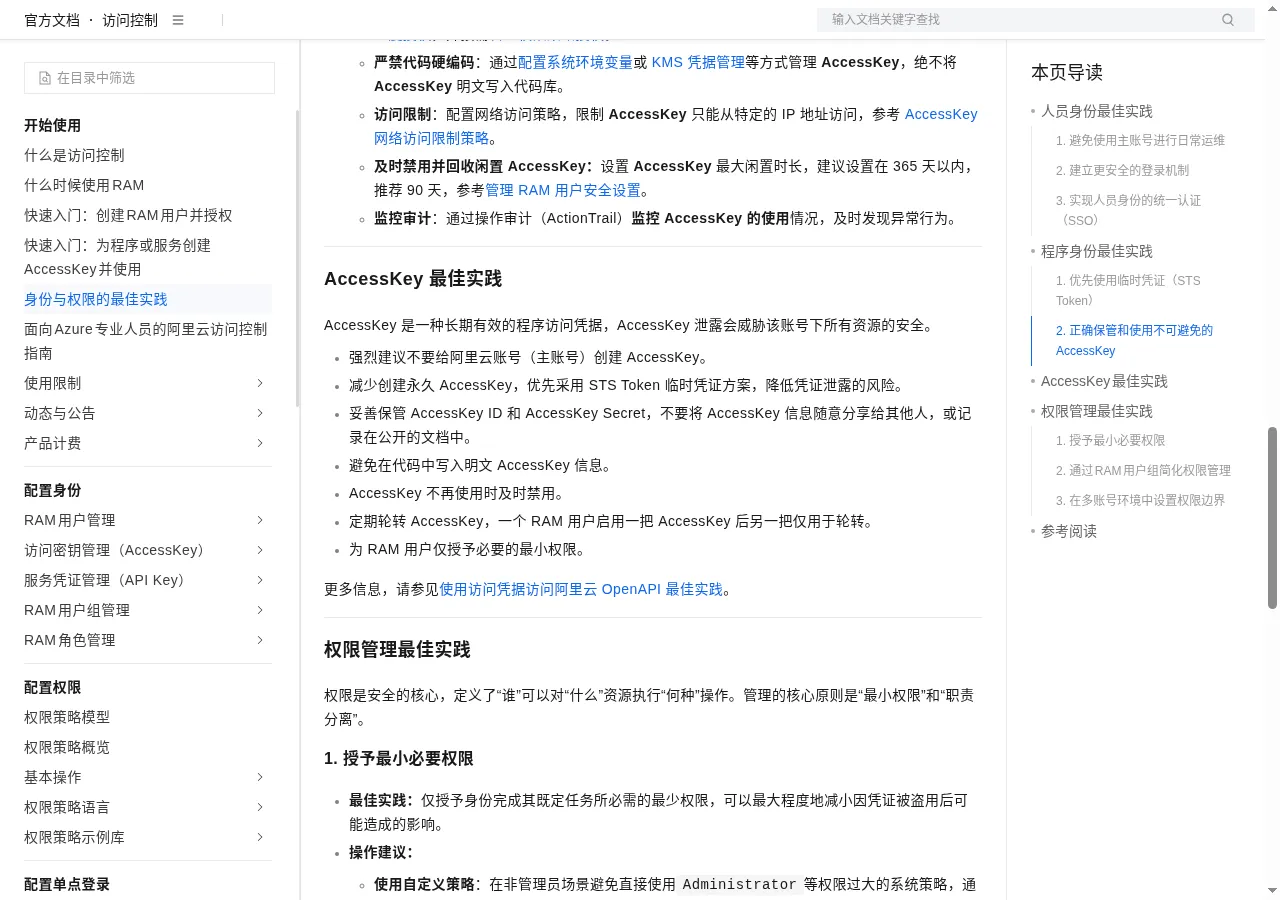This screenshot has height=900, width=1280.
Task: Expand 基本操作 under 配置权限
Action: [260, 777]
